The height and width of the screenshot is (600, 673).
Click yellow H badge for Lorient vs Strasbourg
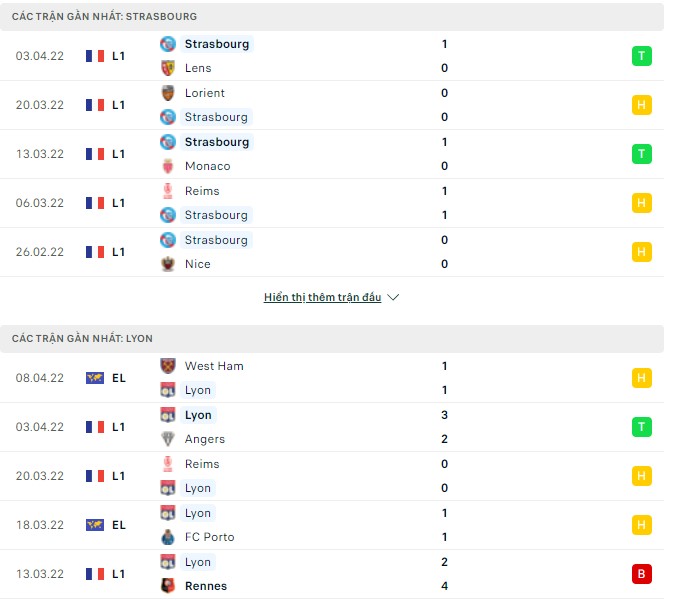[x=641, y=105]
